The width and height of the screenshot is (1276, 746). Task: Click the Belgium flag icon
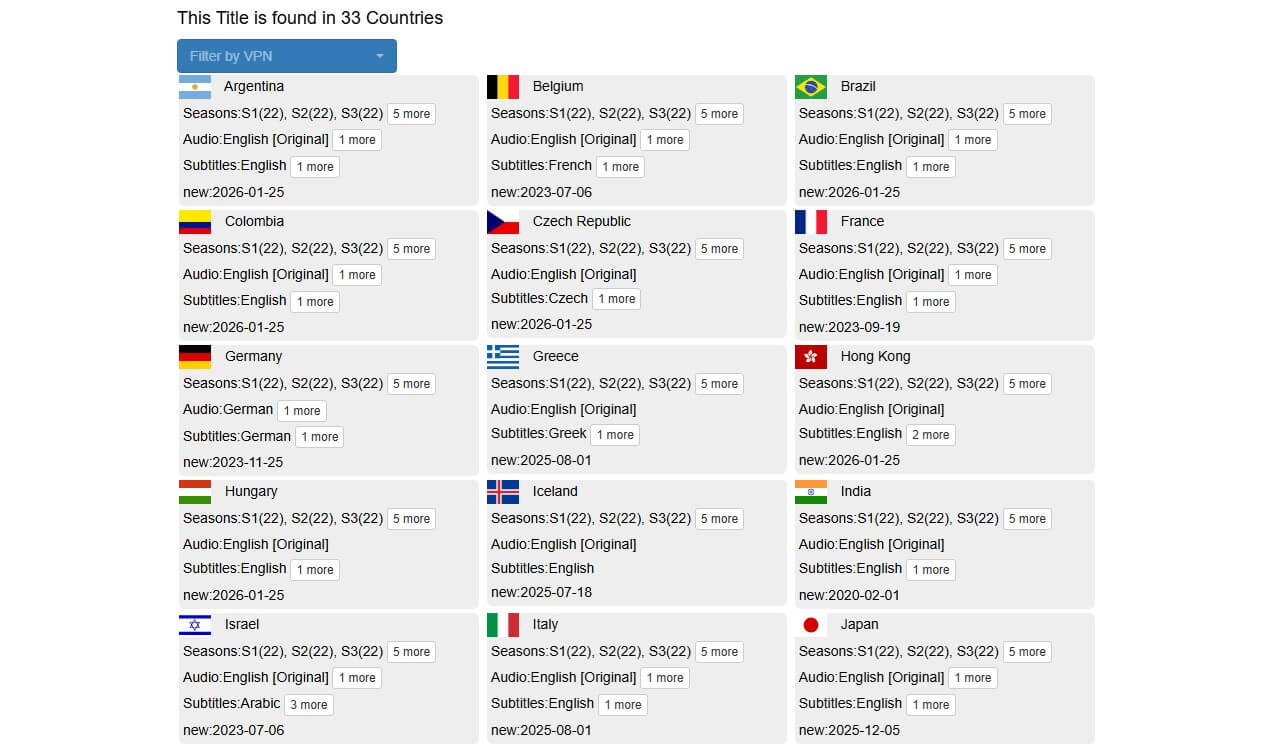[x=503, y=87]
